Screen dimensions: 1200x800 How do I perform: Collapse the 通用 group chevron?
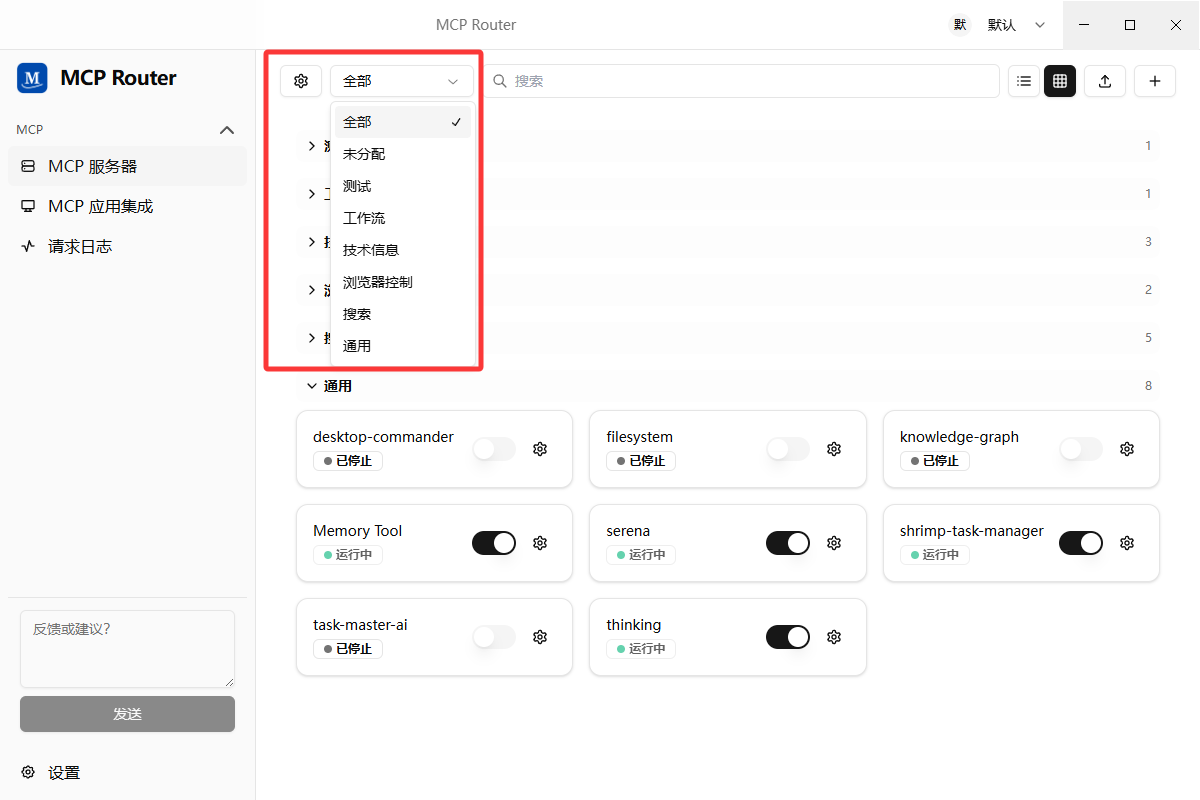coord(312,386)
